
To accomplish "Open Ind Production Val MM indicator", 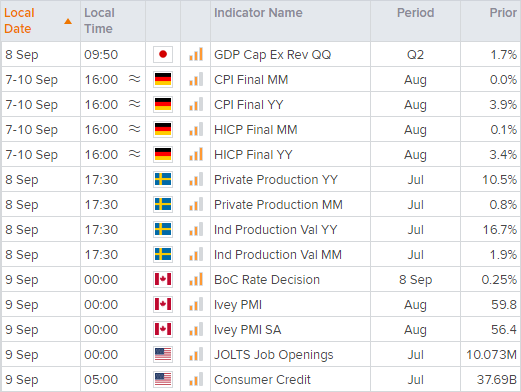I will coord(278,254).
